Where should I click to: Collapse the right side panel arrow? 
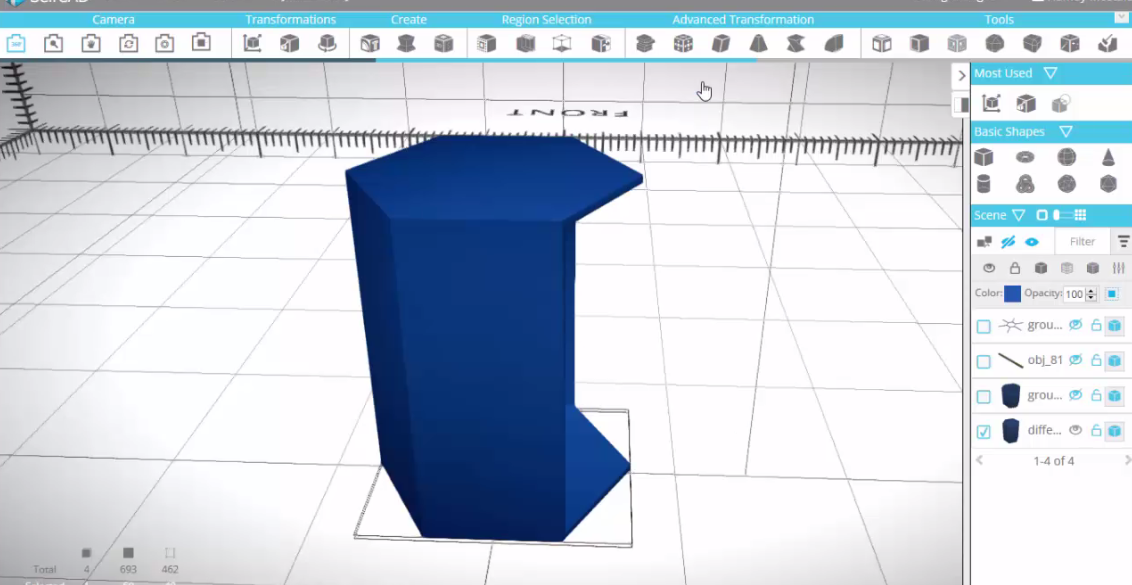click(x=961, y=75)
